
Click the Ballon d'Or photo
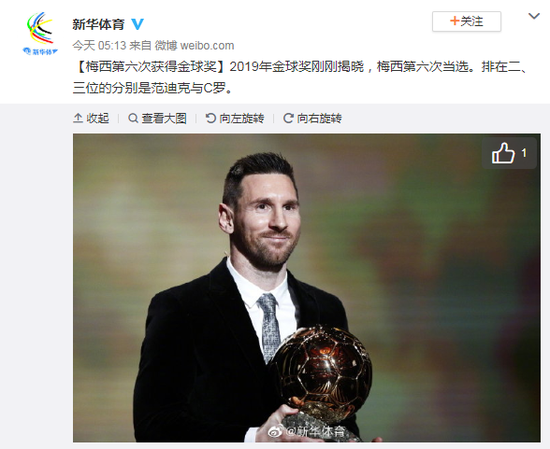click(x=307, y=287)
